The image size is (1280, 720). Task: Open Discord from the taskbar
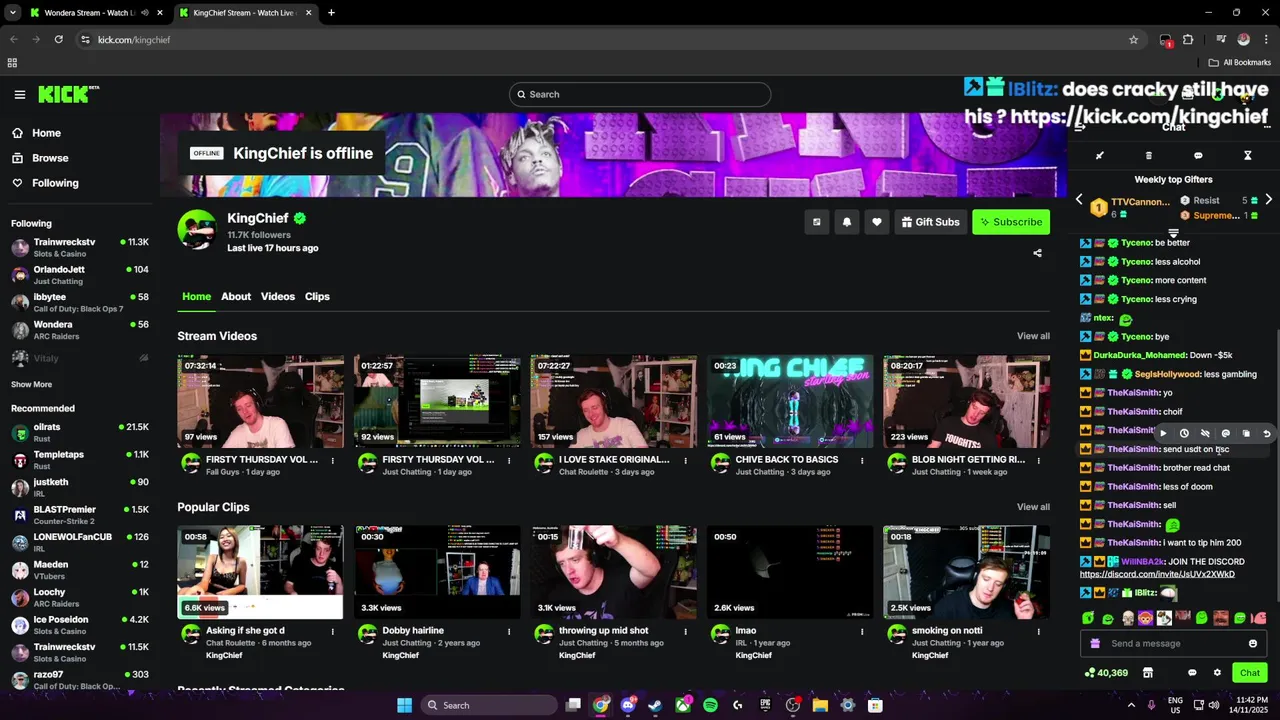628,705
